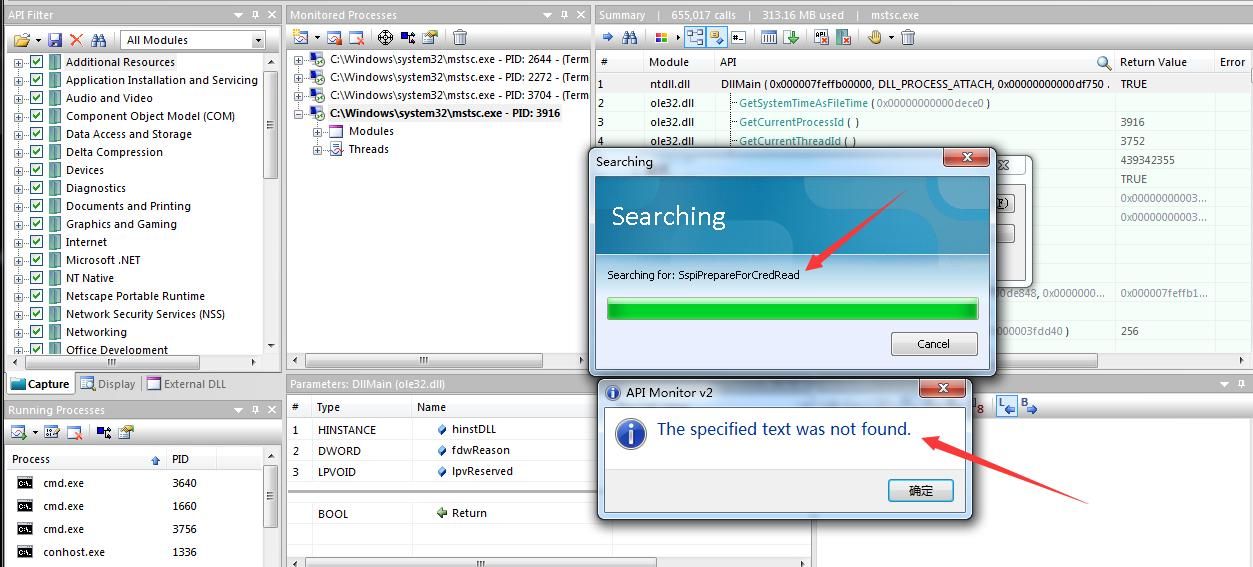This screenshot has width=1253, height=567.
Task: Save the API filter with floppy icon
Action: [x=55, y=40]
